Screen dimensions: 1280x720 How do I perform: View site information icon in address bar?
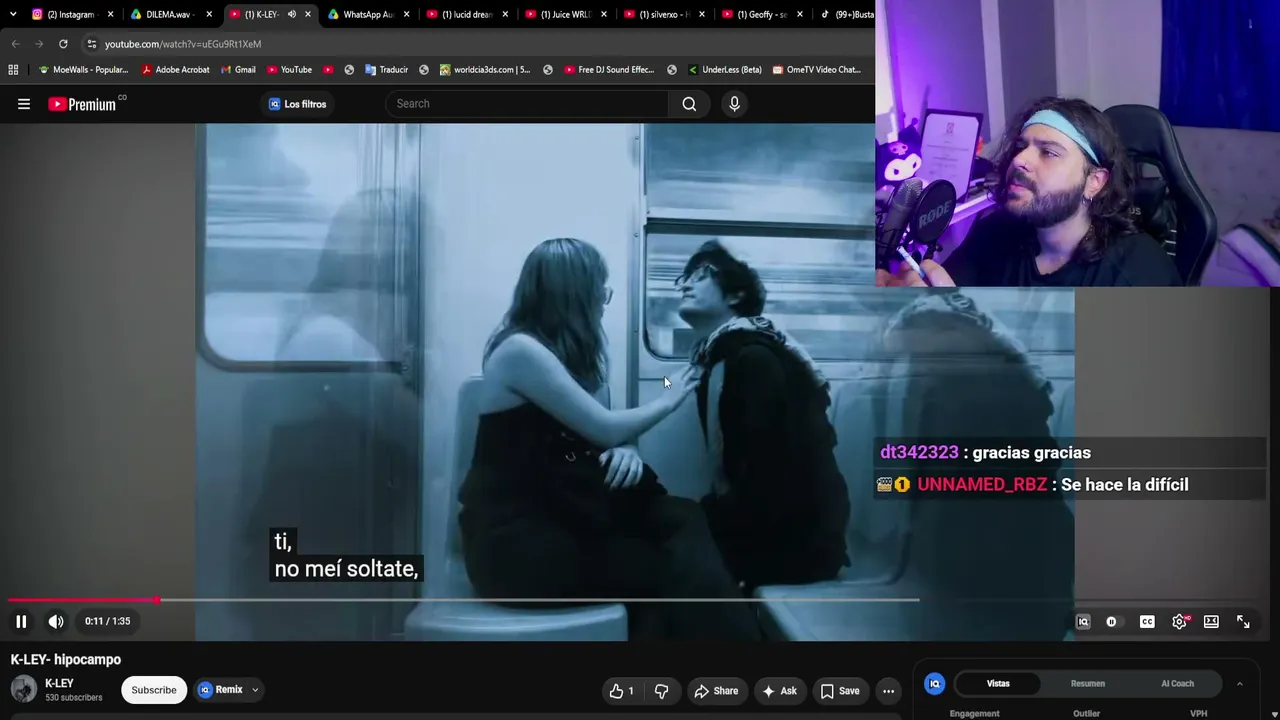(x=92, y=44)
